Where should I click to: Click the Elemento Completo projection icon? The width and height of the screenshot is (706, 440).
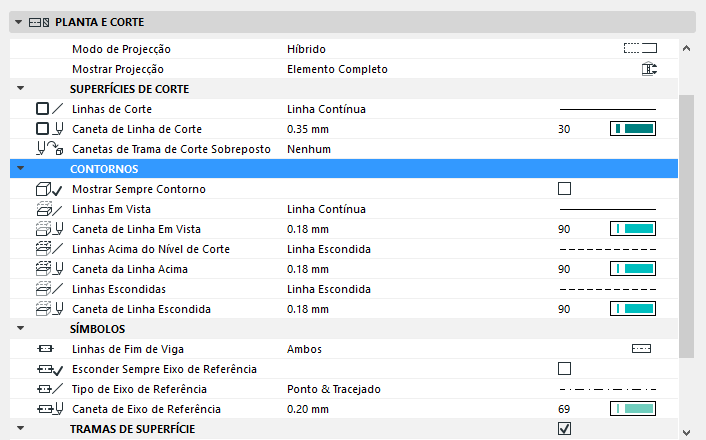649,69
